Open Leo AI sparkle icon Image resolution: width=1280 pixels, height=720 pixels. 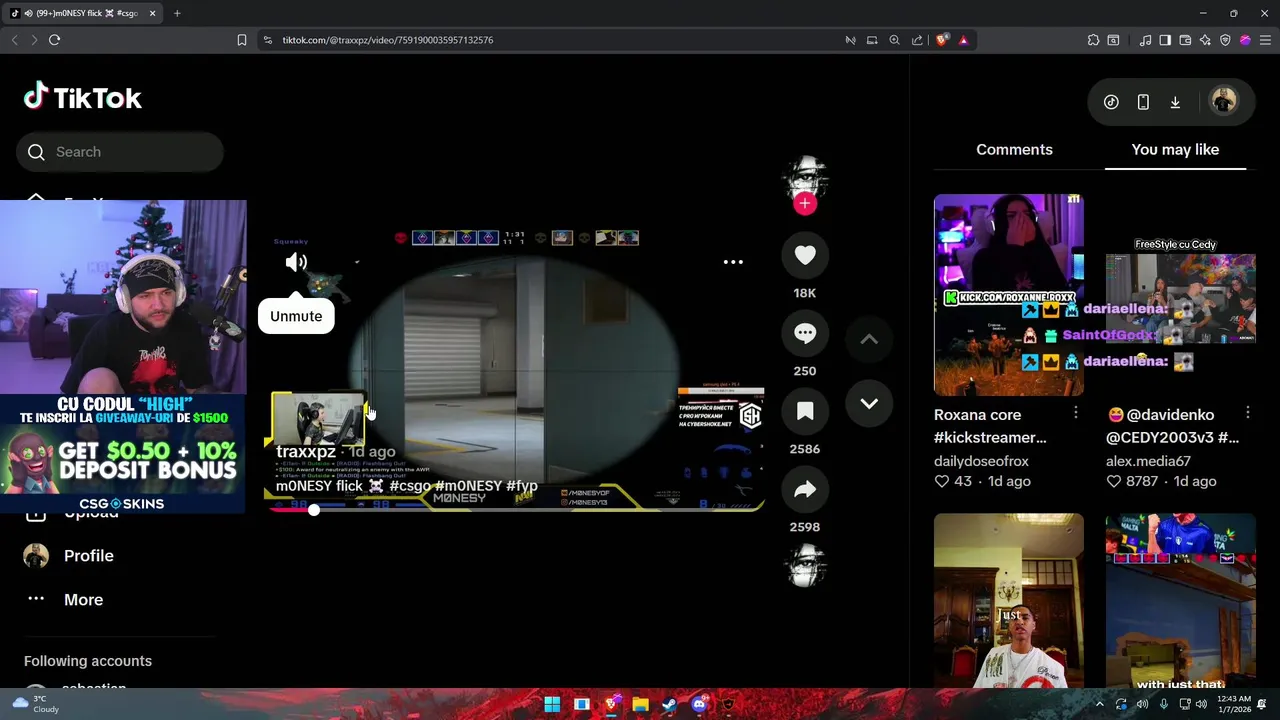pos(1205,40)
